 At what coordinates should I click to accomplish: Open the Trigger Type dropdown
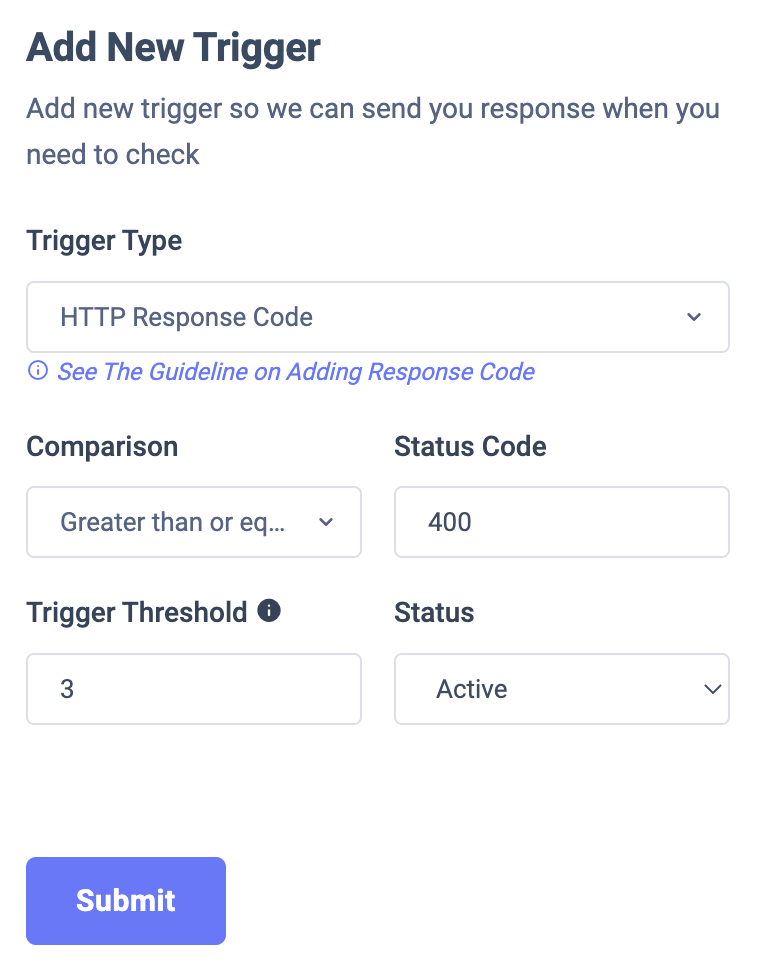coord(377,317)
